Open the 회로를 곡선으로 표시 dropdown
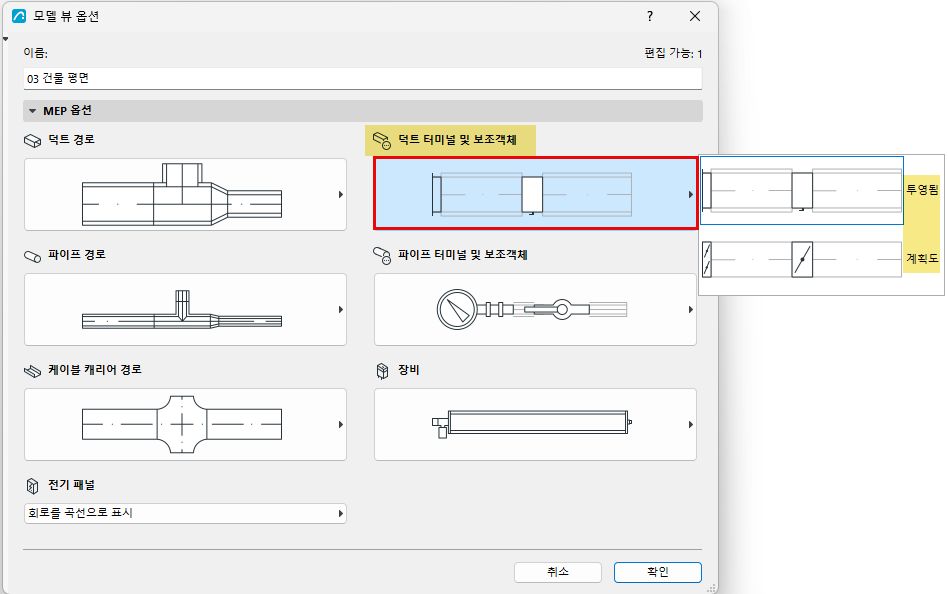 click(185, 514)
